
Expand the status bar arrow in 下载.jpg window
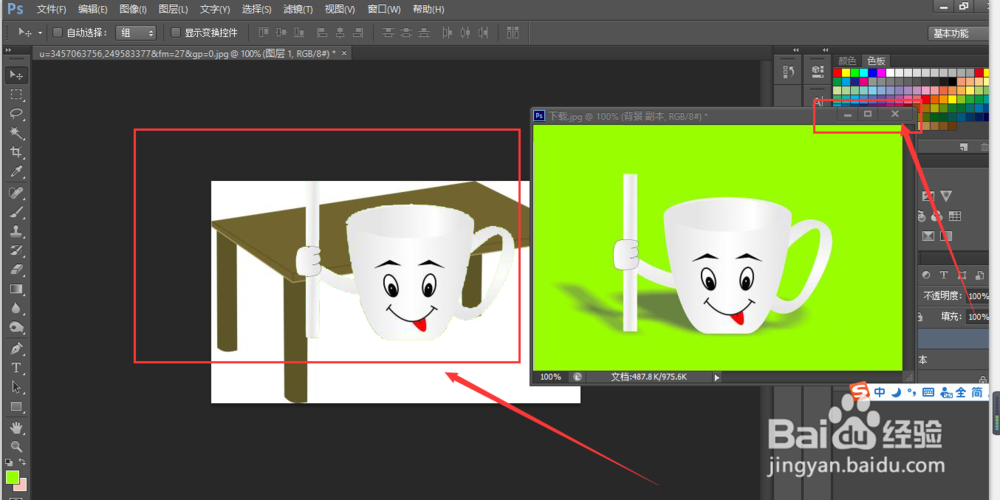click(x=717, y=377)
